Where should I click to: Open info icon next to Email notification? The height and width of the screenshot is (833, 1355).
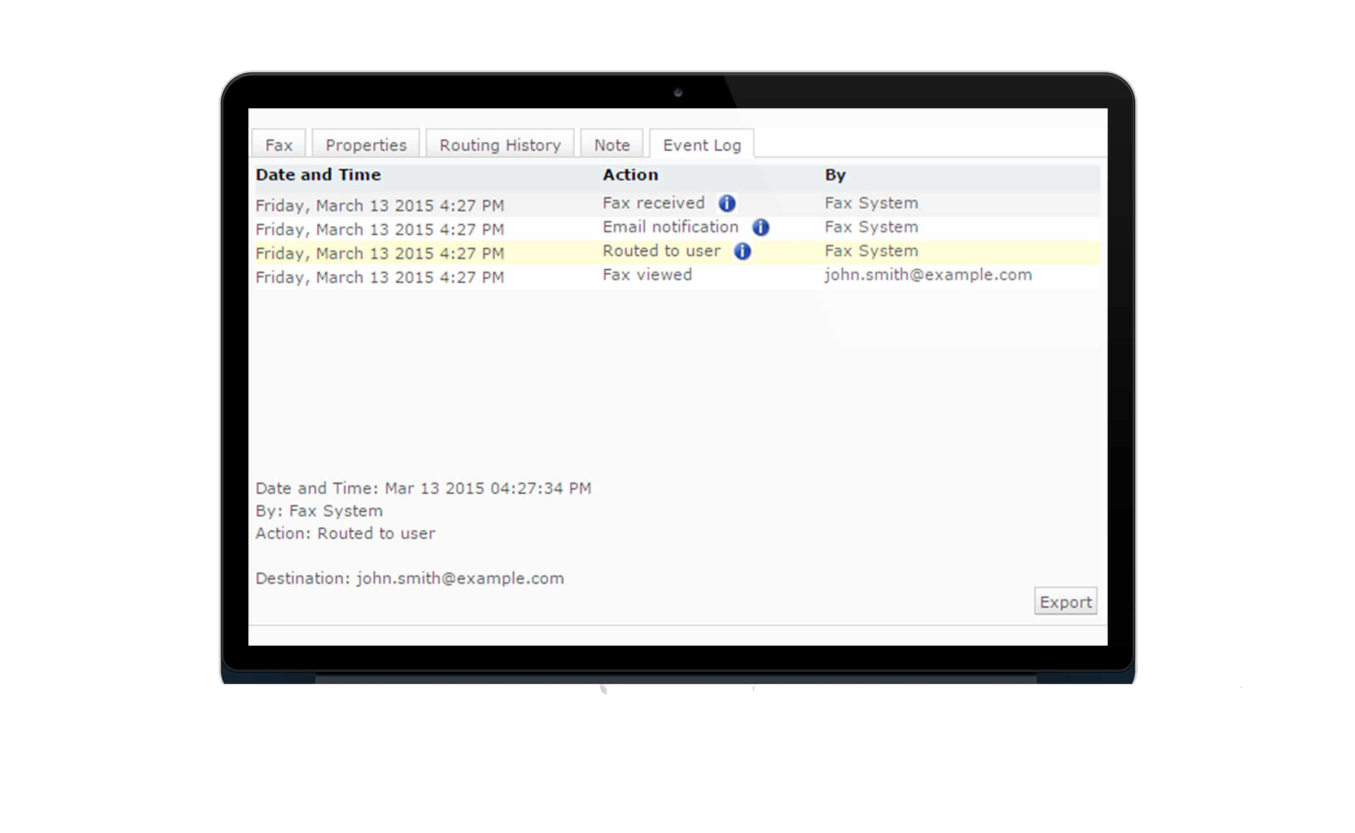(761, 228)
